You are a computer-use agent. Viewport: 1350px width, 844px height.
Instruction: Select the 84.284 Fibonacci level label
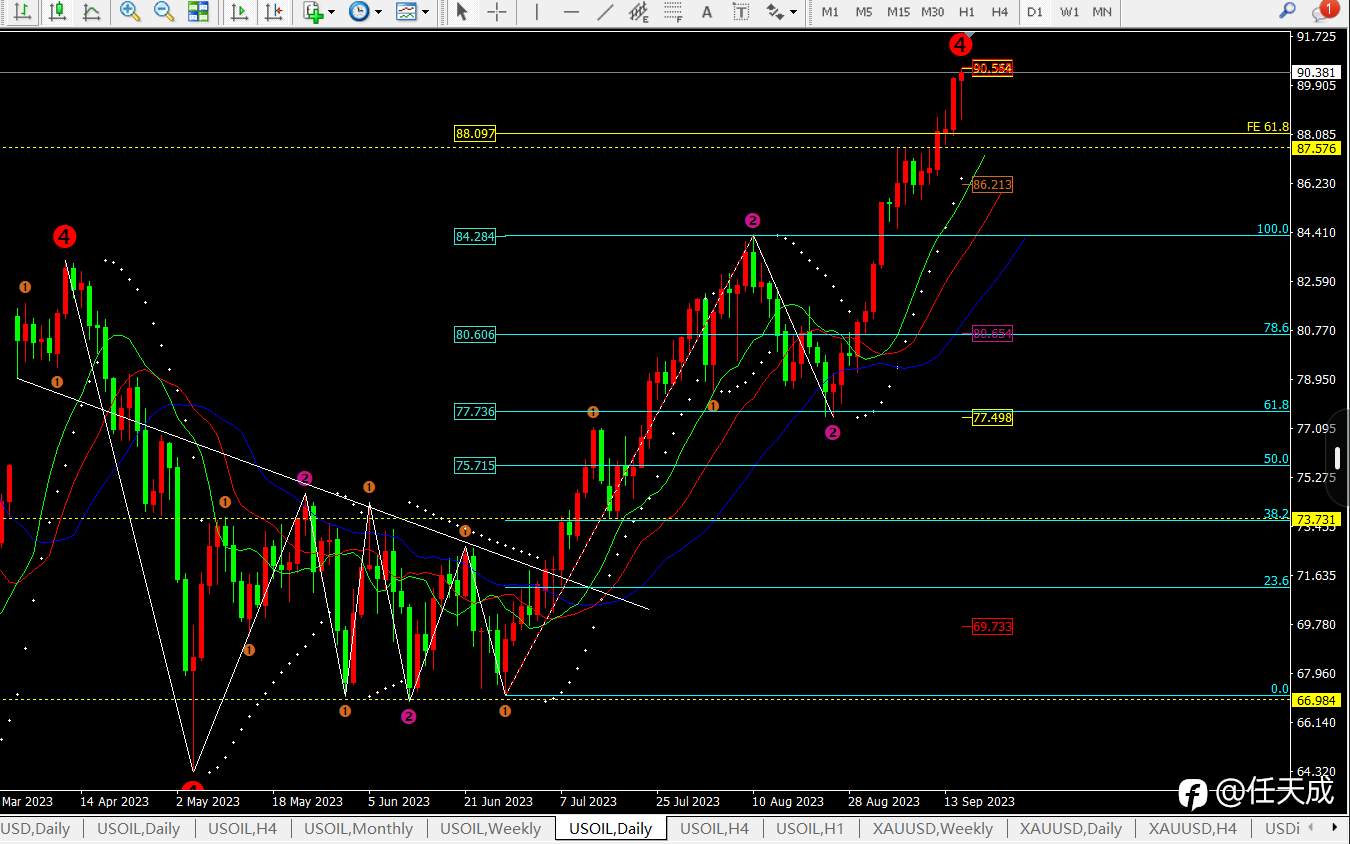tap(475, 237)
